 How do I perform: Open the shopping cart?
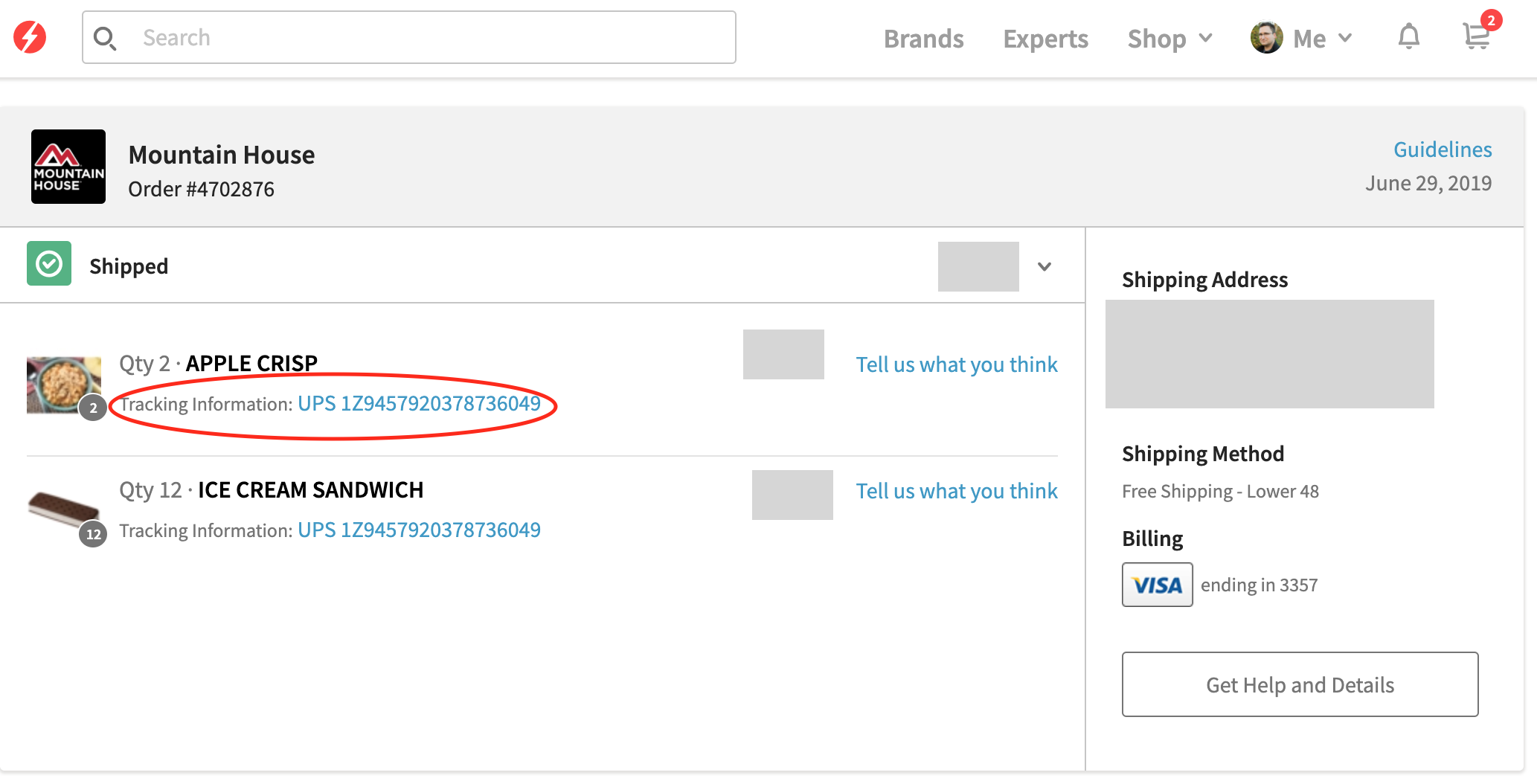tap(1477, 35)
